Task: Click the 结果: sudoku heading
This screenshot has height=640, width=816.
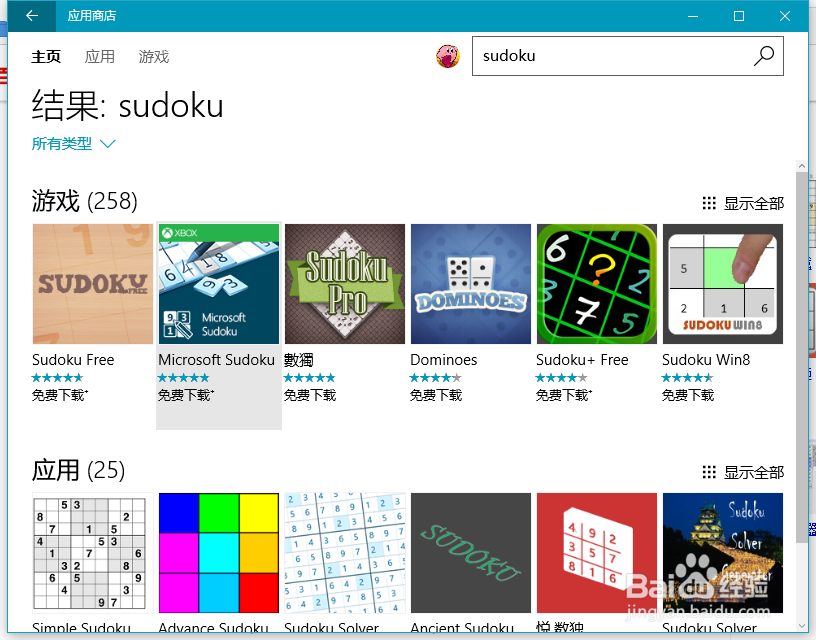Action: pyautogui.click(x=128, y=106)
